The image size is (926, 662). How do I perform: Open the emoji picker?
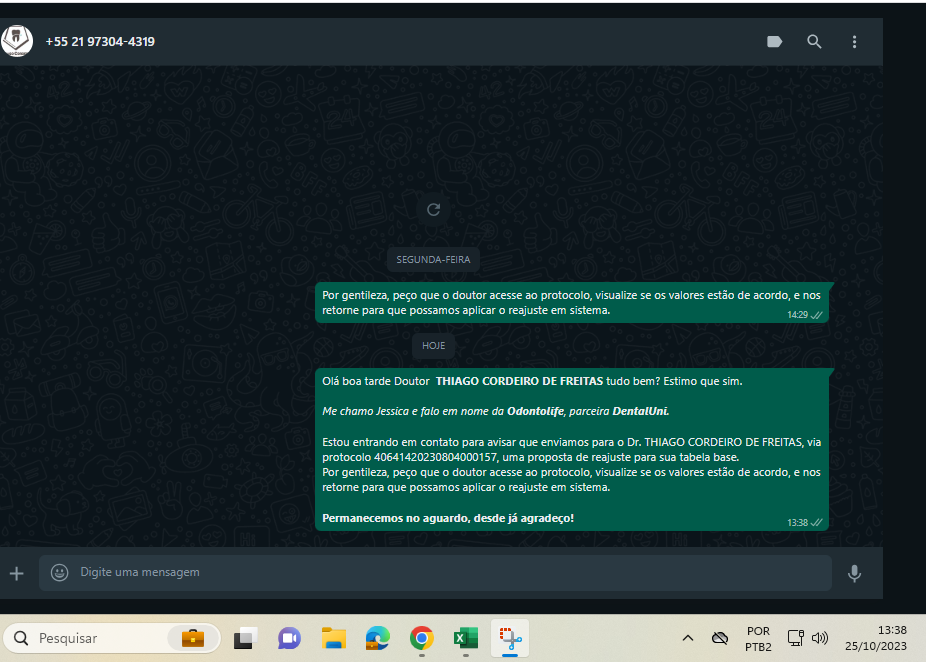59,572
